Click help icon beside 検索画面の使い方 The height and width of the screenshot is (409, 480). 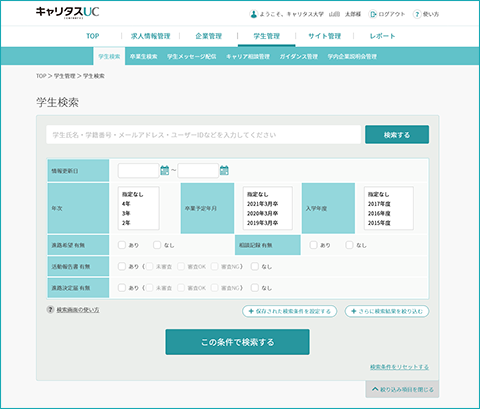coord(50,310)
